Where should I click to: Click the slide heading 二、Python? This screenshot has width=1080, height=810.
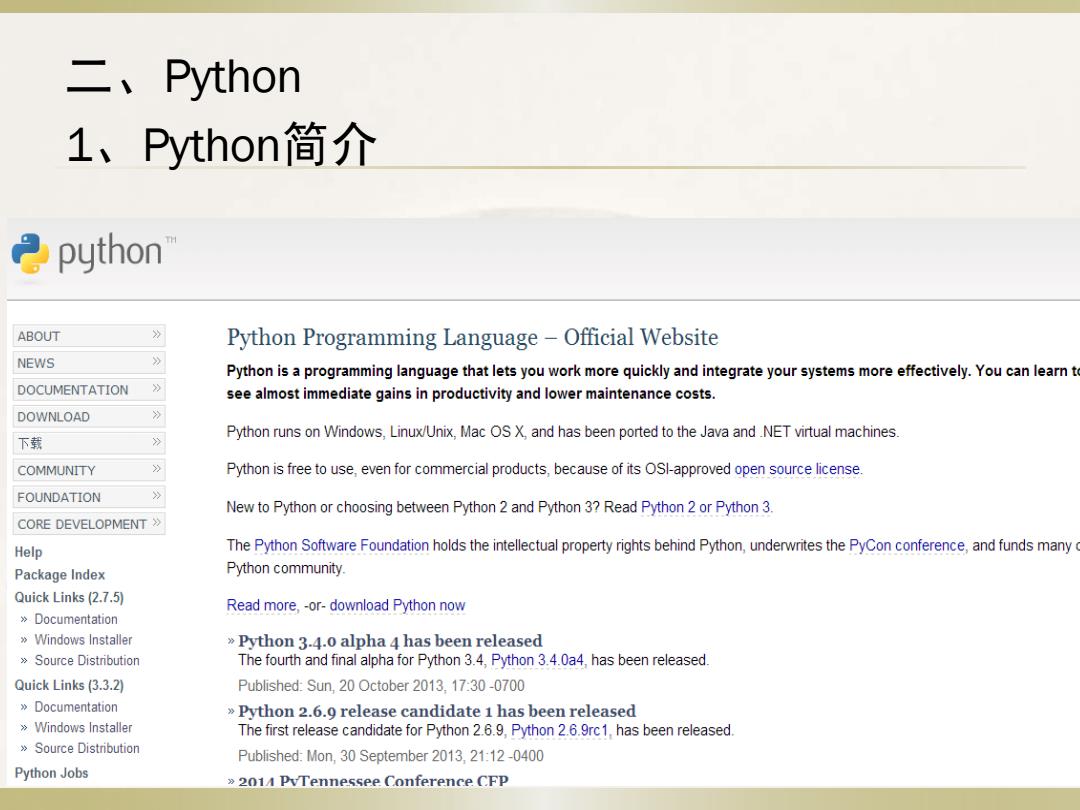coord(184,76)
